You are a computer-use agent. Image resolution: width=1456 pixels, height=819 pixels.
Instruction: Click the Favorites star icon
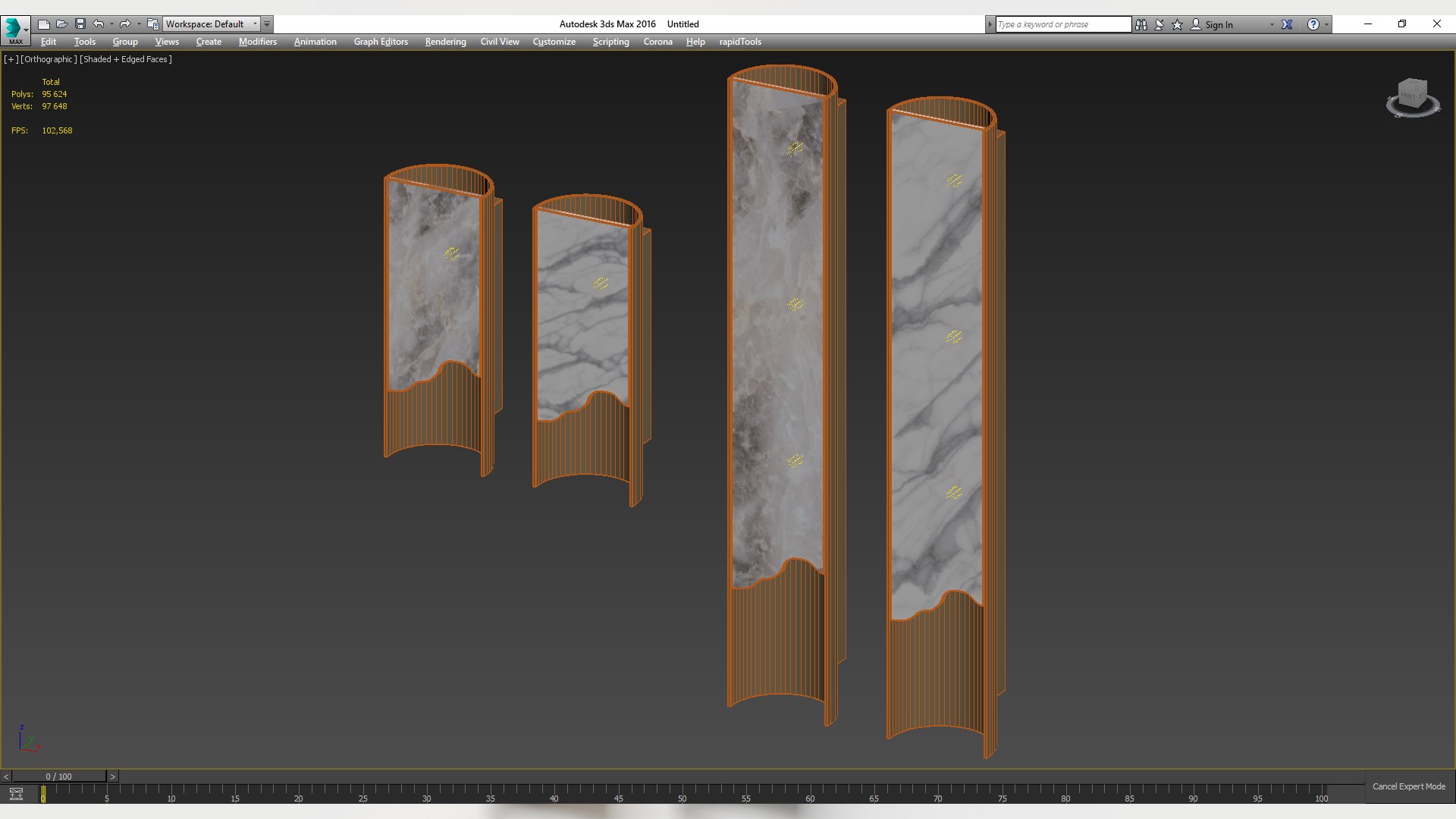point(1178,24)
